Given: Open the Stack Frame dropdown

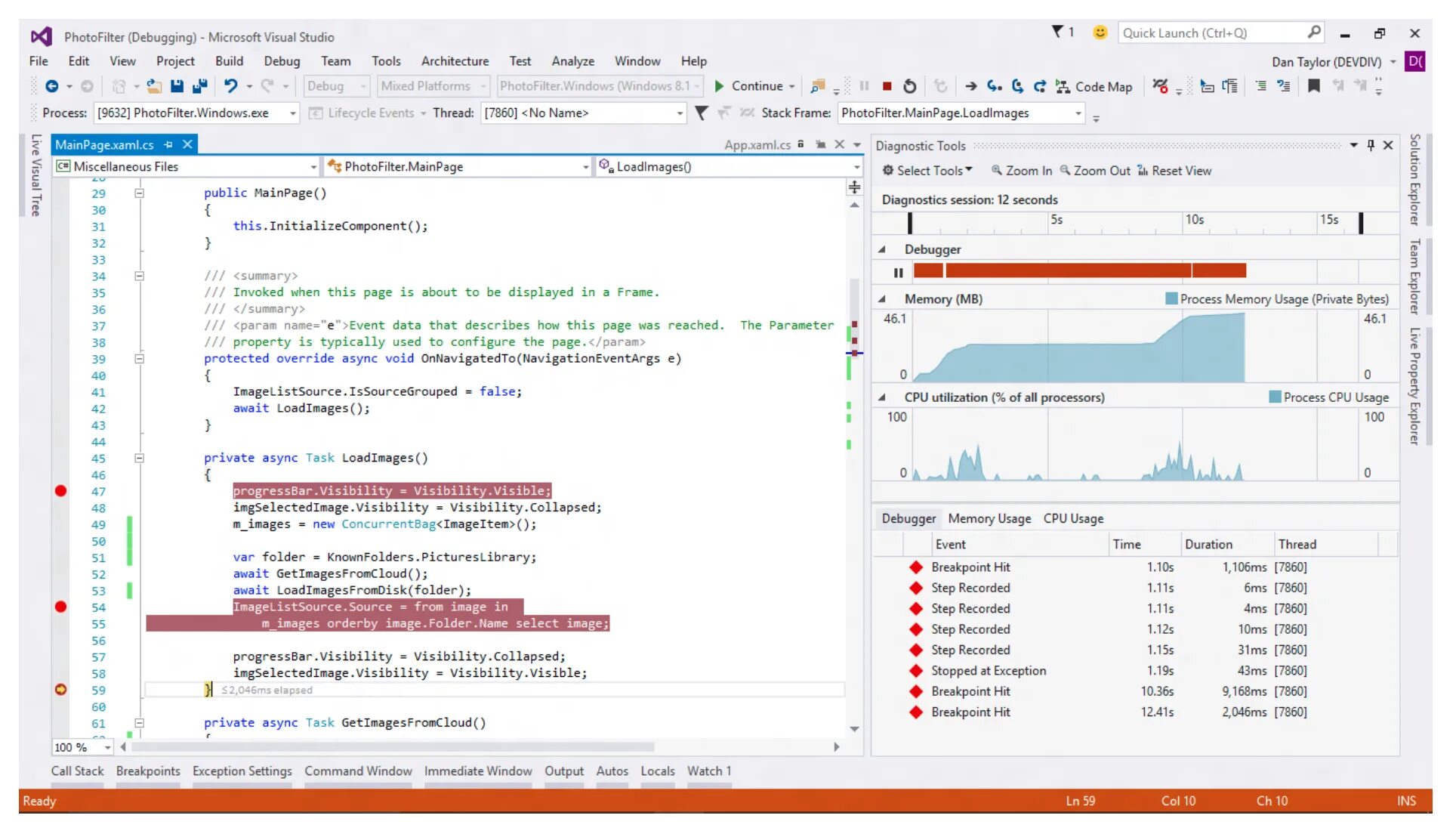Looking at the screenshot, I should [1078, 113].
